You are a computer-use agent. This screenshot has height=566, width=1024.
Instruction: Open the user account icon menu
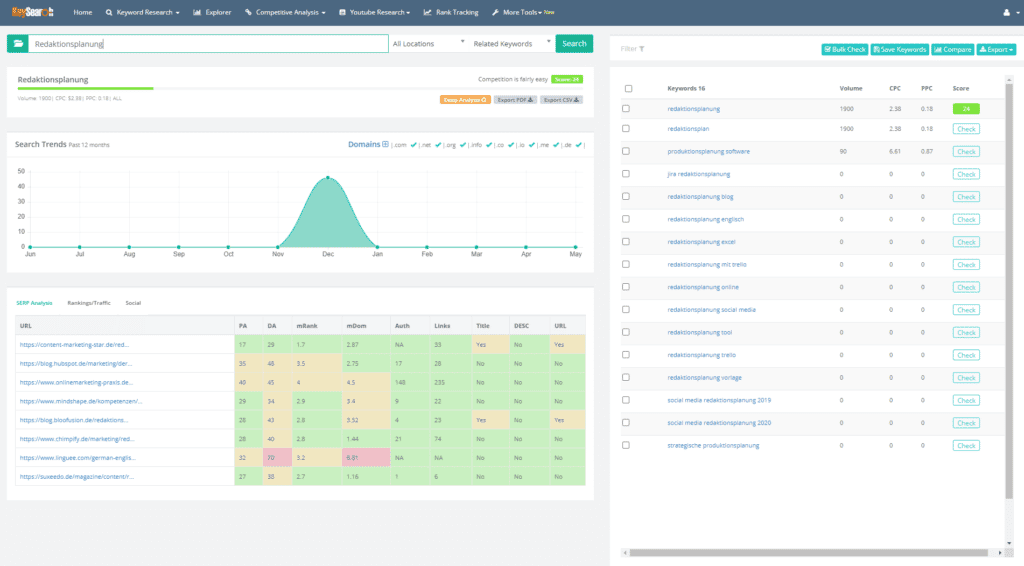(1006, 12)
